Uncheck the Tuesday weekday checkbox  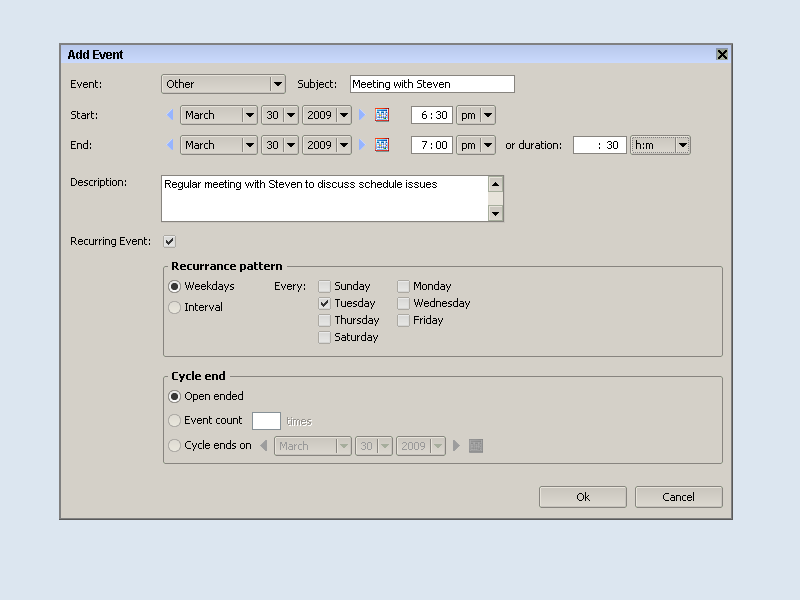point(325,303)
